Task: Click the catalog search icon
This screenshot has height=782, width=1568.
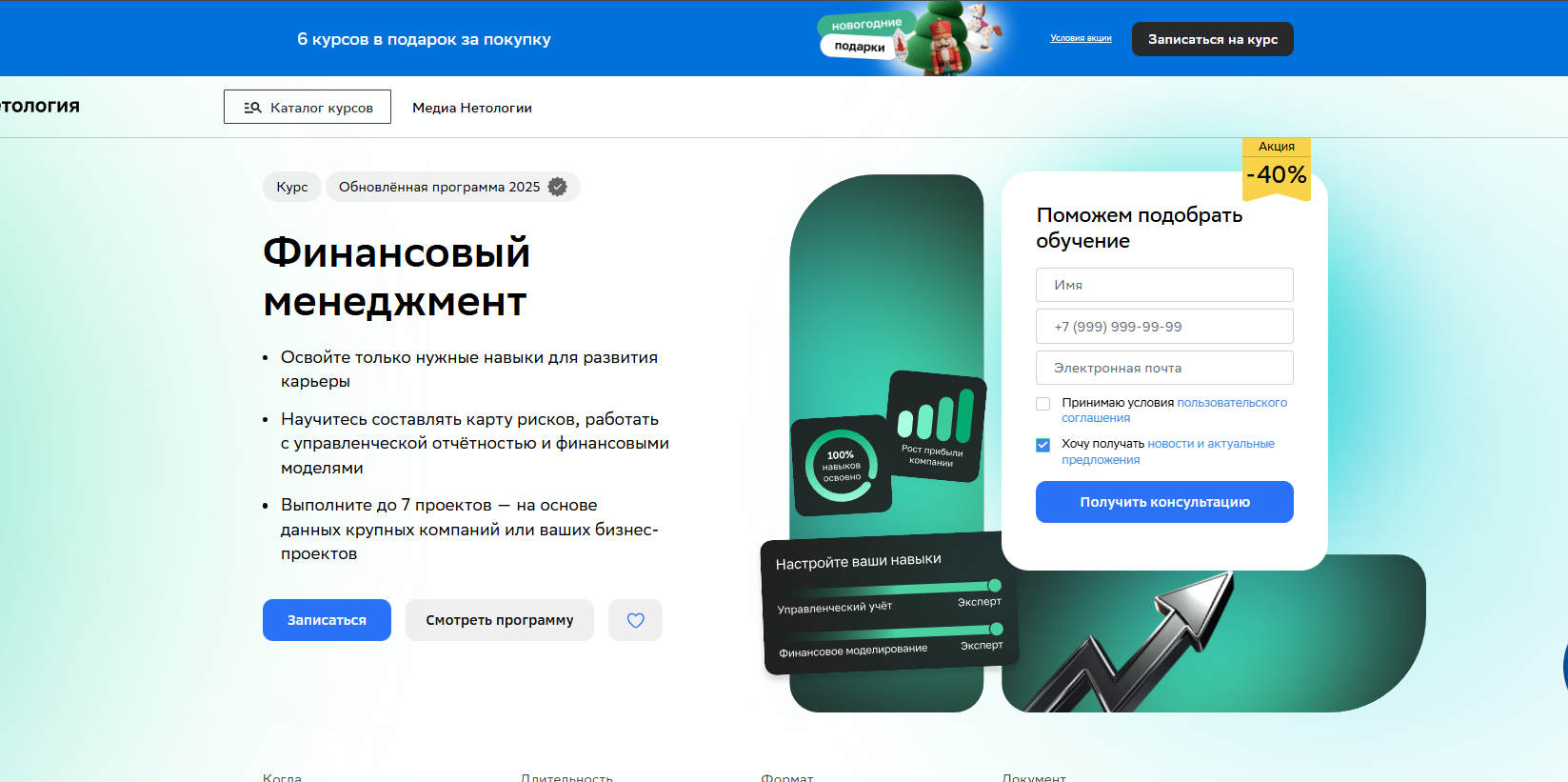Action: (x=252, y=108)
